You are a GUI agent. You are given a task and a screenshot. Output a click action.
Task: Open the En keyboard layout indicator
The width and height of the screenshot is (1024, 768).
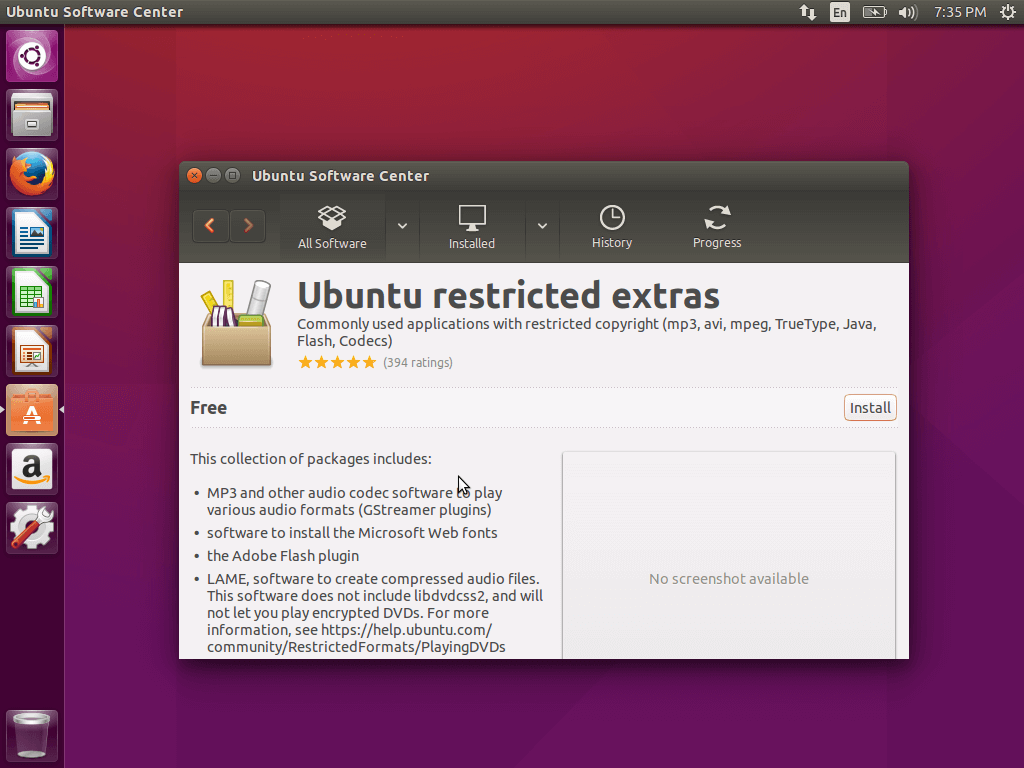(840, 12)
